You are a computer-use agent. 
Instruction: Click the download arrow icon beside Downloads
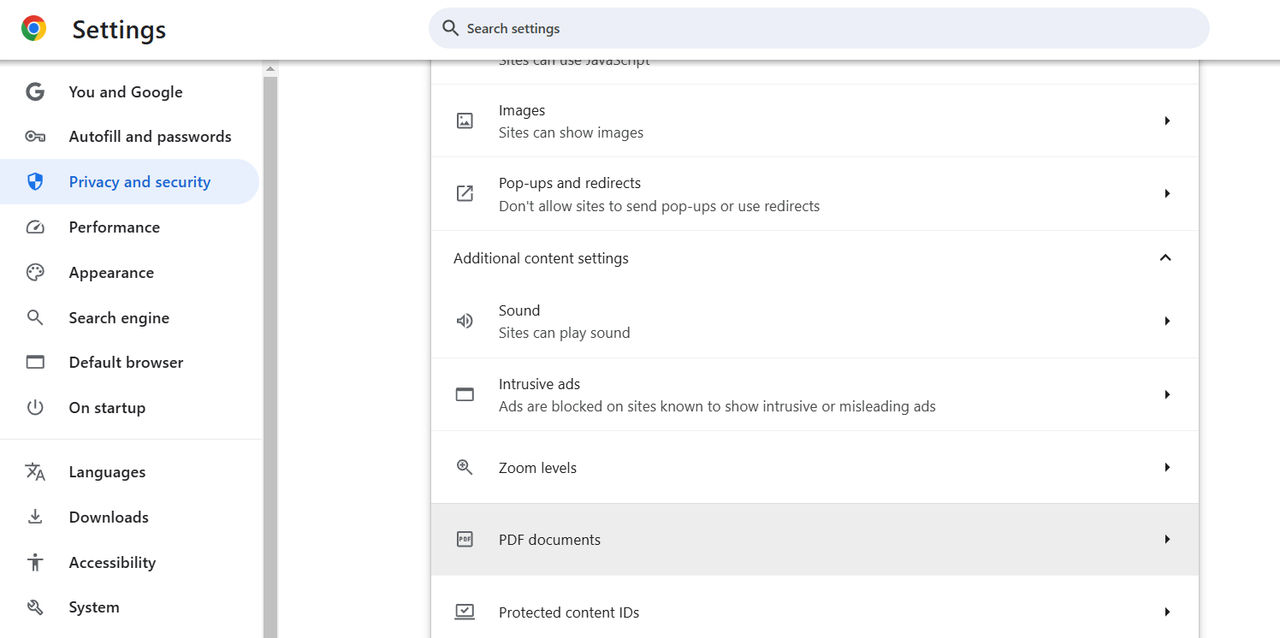click(x=35, y=517)
